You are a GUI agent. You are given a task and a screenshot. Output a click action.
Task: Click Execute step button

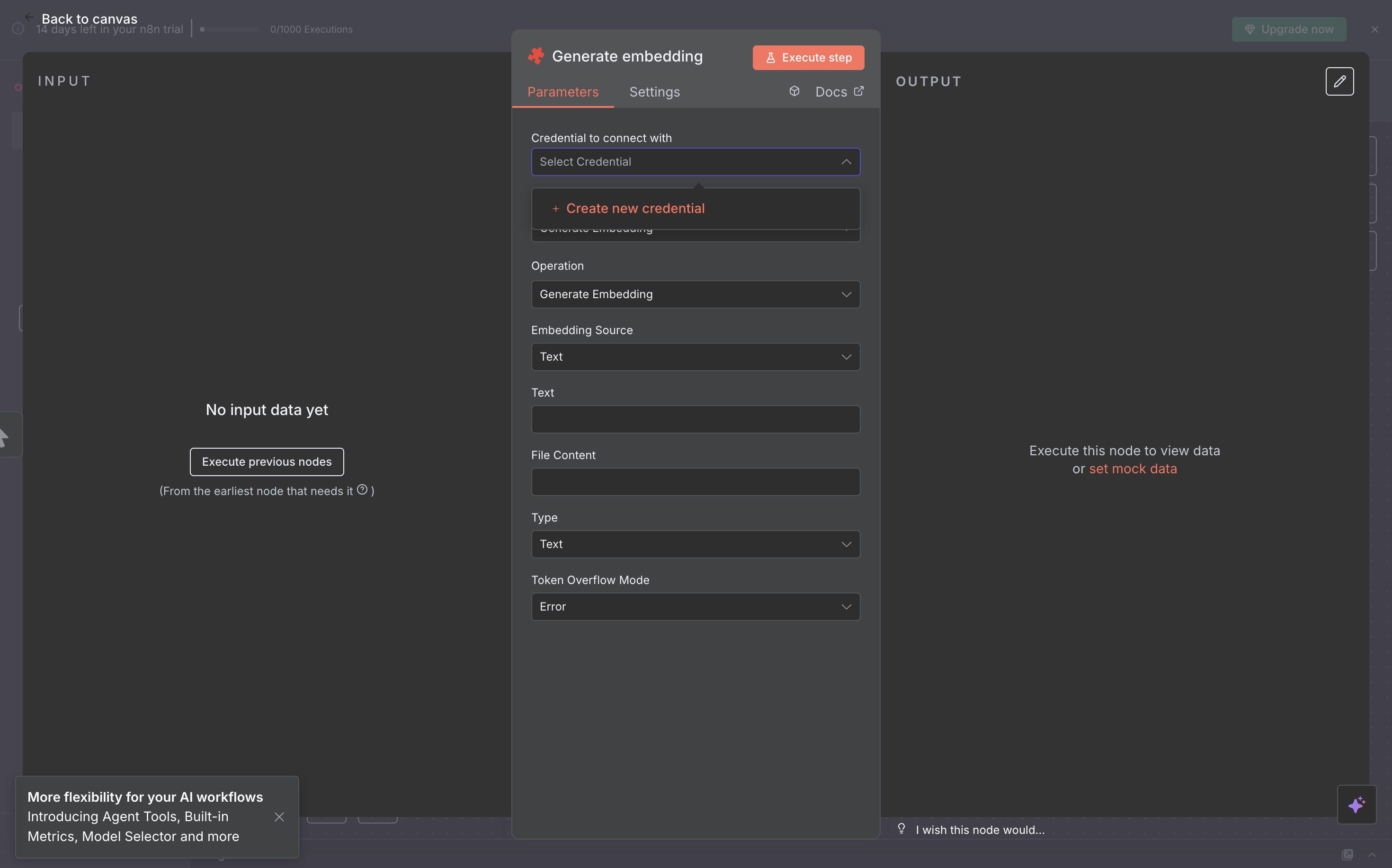click(808, 57)
